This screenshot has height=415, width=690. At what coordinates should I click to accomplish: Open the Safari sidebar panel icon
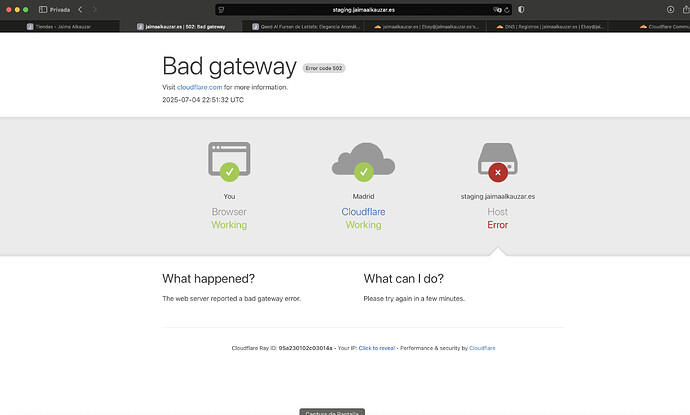(43, 9)
